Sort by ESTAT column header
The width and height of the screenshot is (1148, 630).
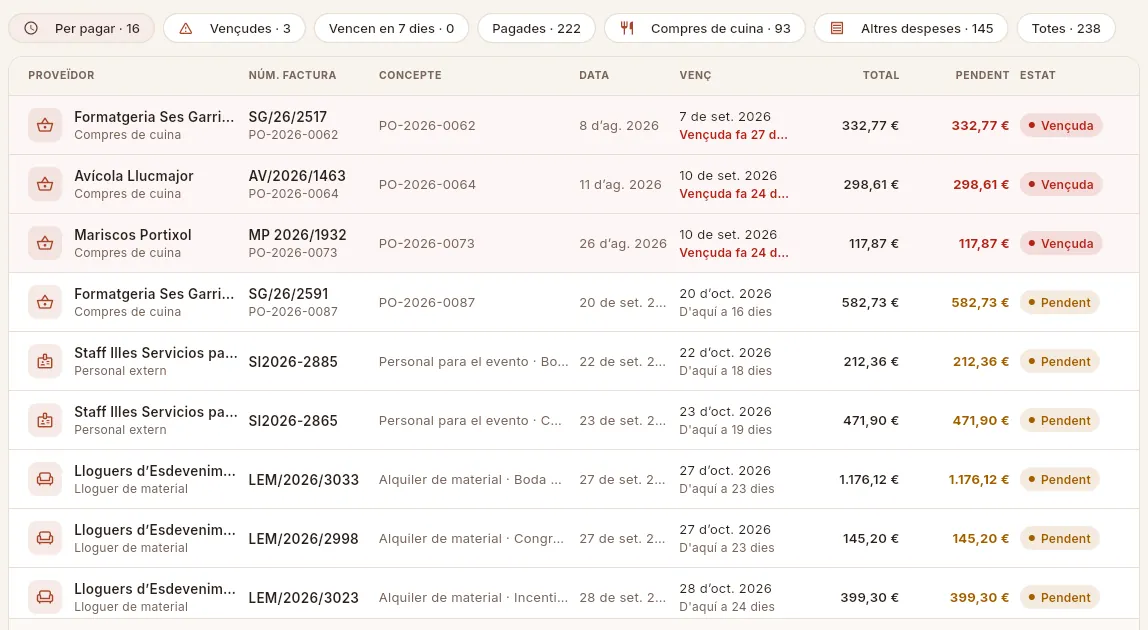coord(1037,75)
